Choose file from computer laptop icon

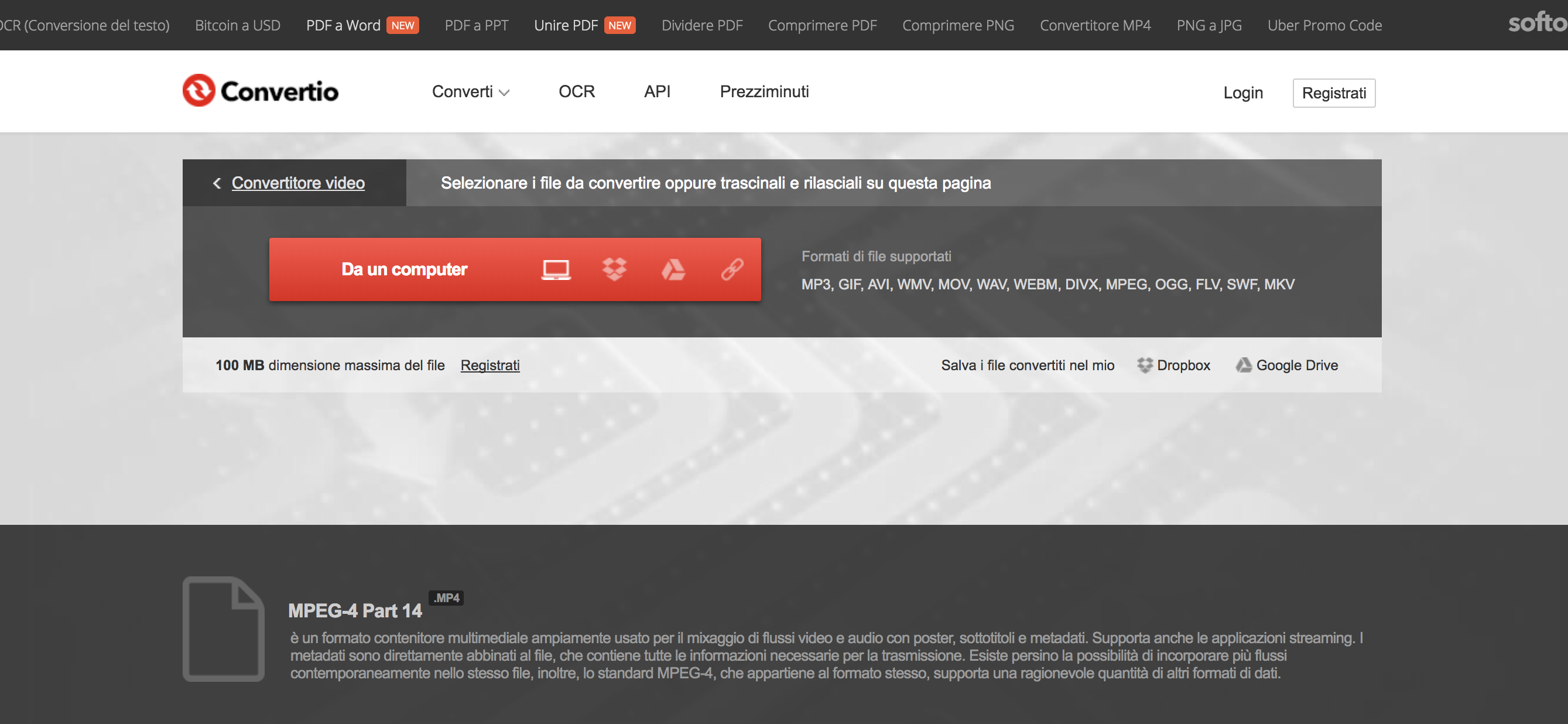[556, 269]
